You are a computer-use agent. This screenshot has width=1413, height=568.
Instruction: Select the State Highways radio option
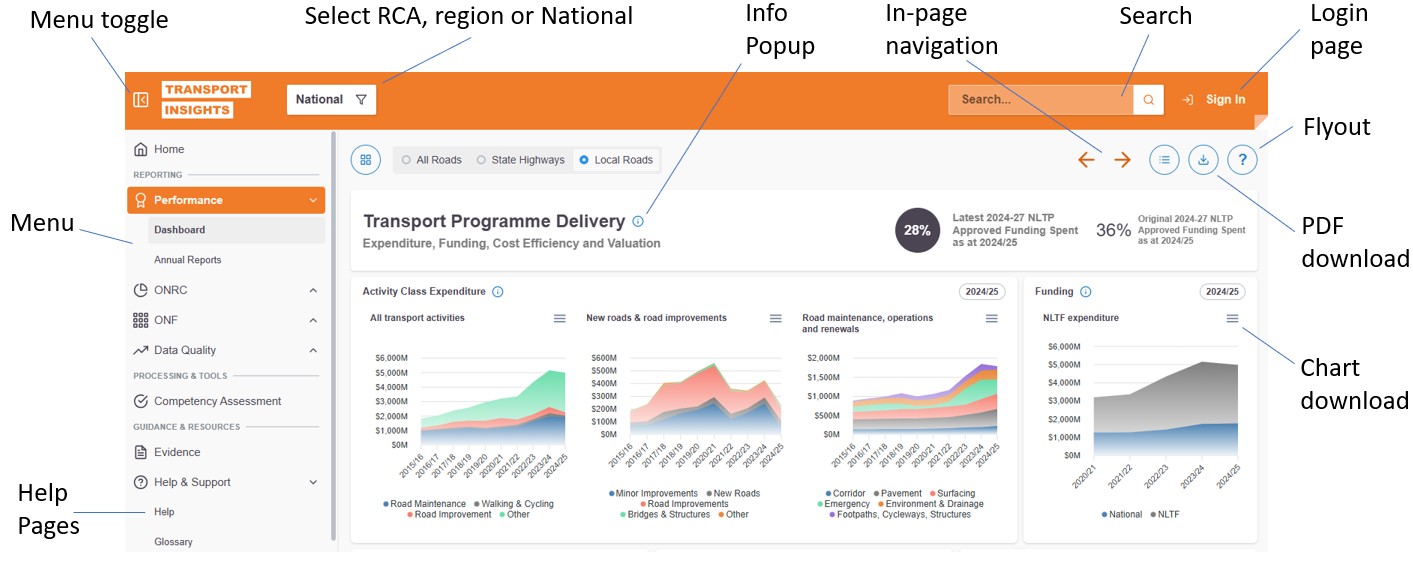[520, 160]
